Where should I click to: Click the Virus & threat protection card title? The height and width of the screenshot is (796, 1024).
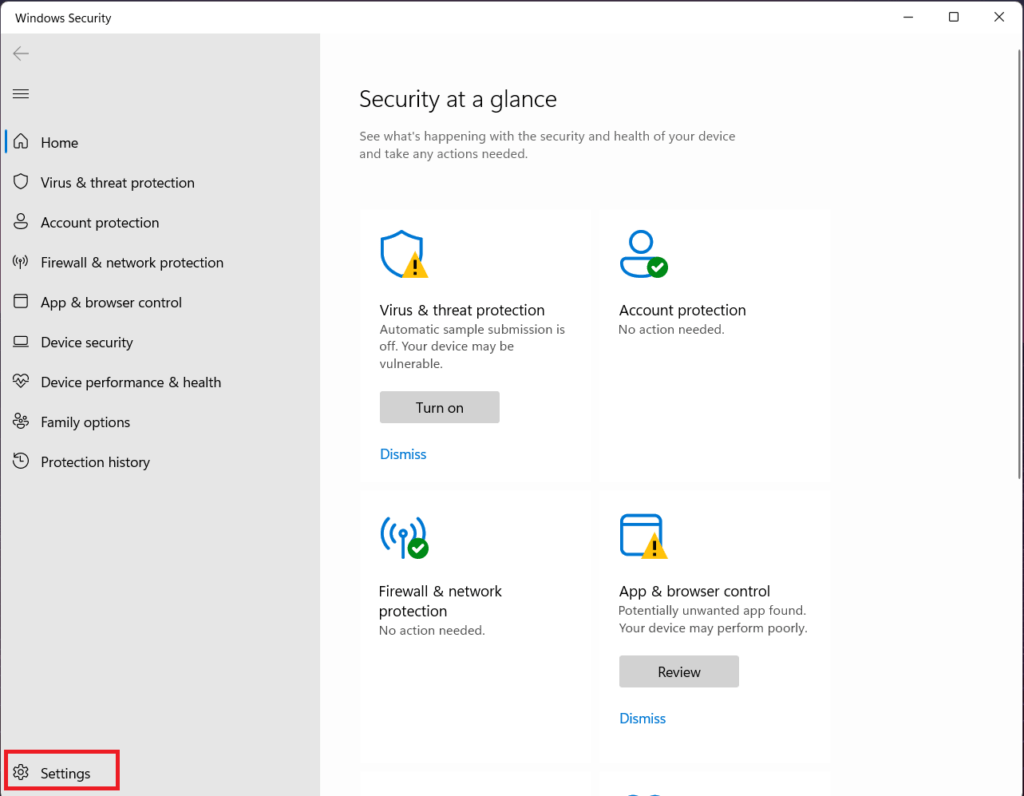pyautogui.click(x=462, y=310)
